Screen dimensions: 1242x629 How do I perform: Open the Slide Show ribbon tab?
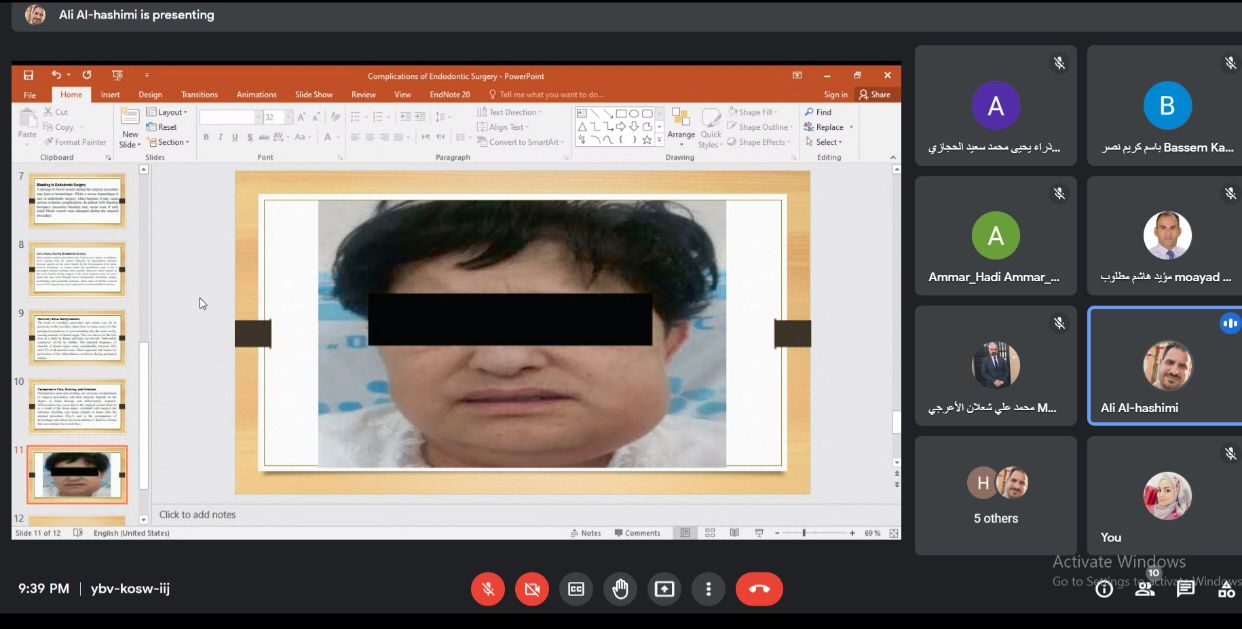coord(313,95)
